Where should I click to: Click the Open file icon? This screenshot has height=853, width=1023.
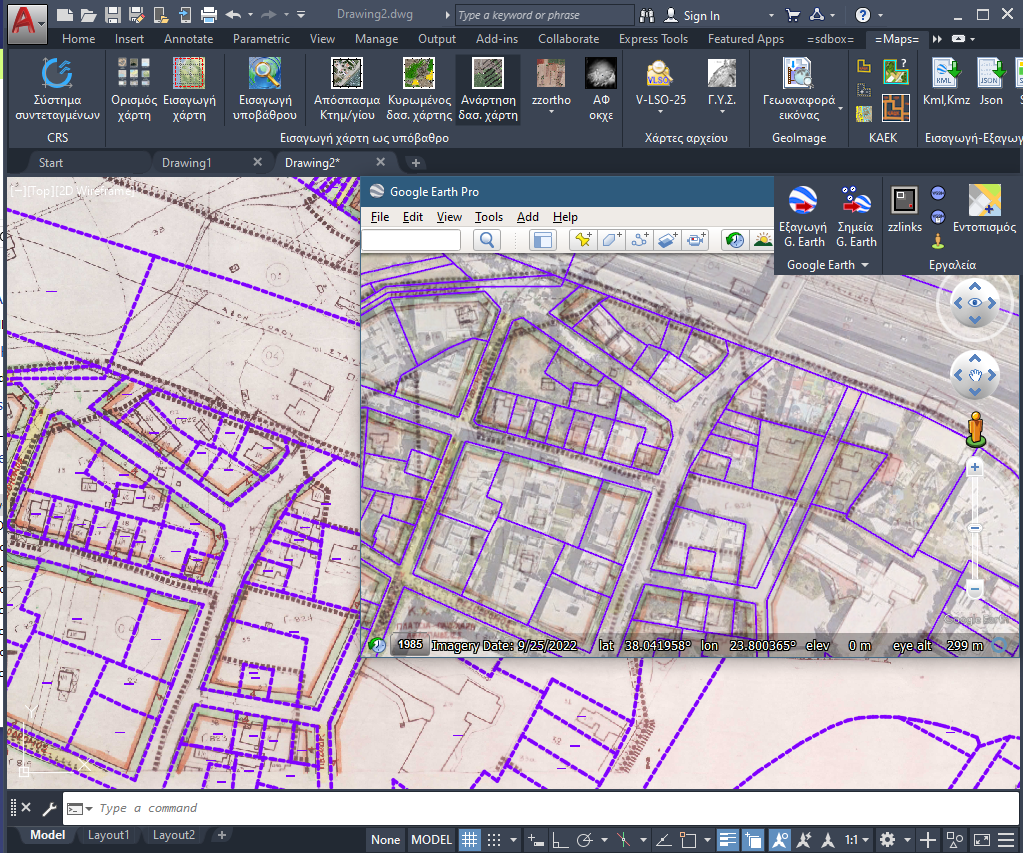(89, 14)
